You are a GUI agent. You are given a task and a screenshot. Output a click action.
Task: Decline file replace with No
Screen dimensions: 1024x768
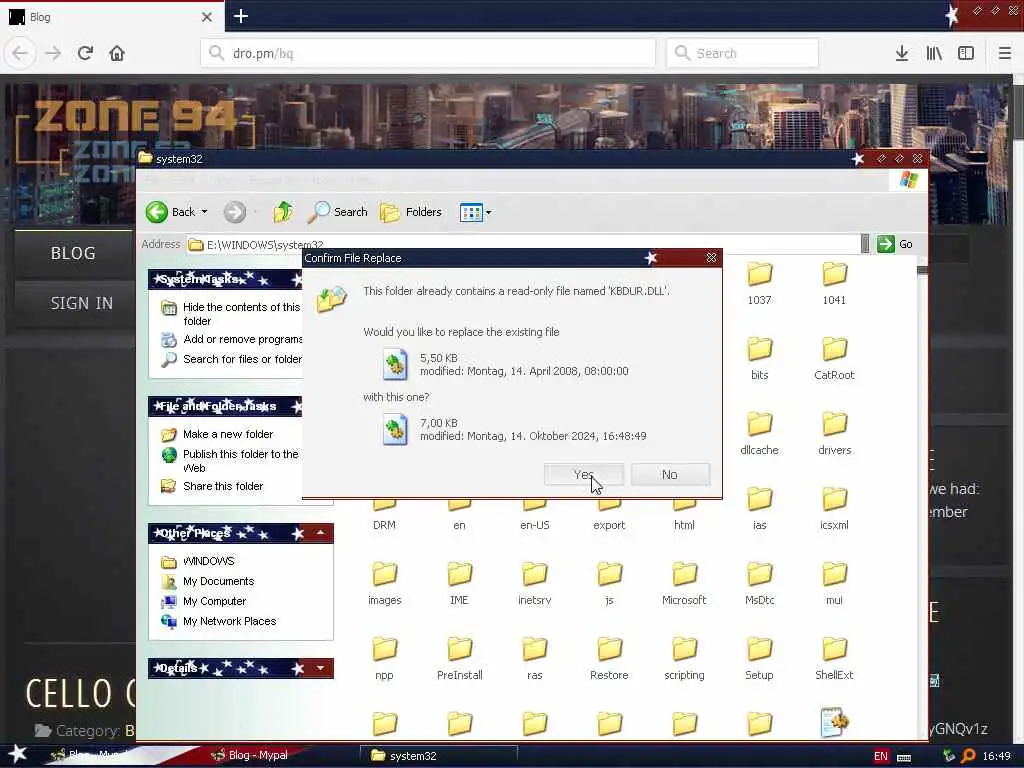click(670, 475)
